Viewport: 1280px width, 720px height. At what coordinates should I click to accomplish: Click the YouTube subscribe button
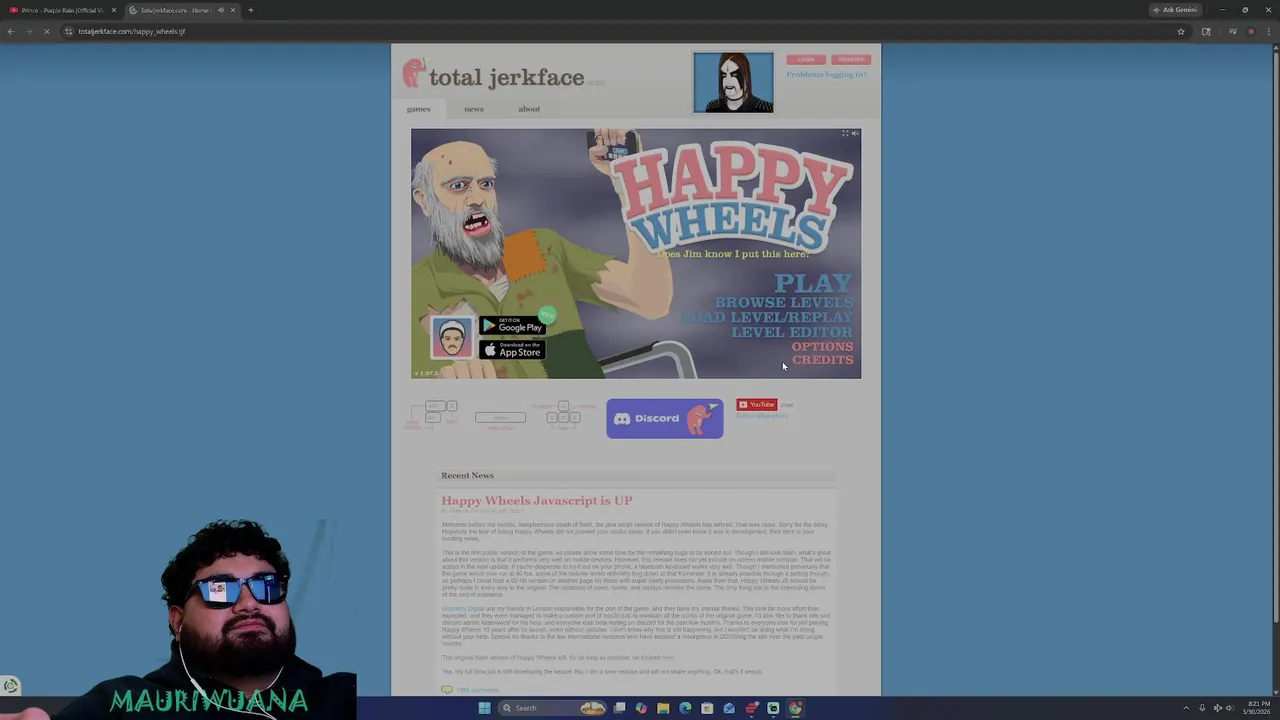coord(757,405)
